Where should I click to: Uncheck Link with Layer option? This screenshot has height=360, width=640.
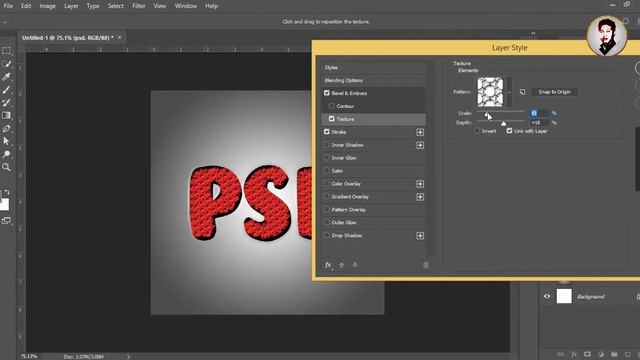(509, 131)
